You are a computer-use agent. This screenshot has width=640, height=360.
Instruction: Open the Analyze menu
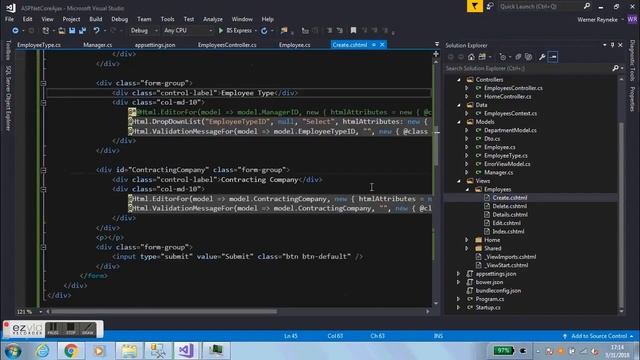point(213,19)
